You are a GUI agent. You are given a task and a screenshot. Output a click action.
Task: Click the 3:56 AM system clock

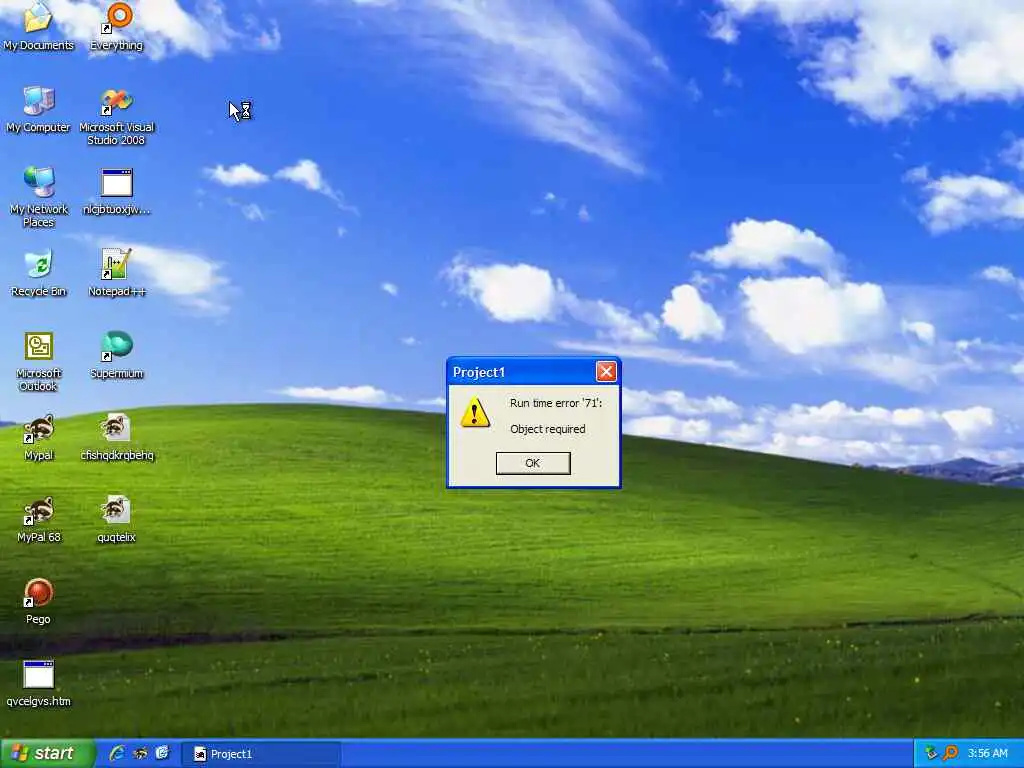click(987, 754)
